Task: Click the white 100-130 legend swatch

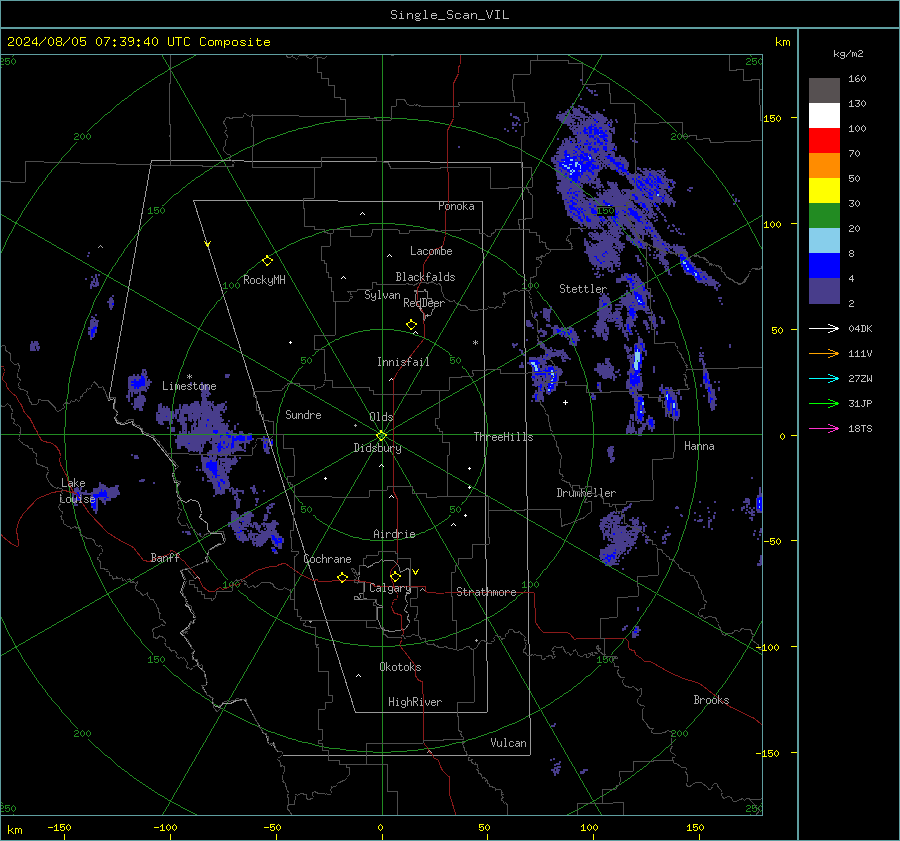Action: click(x=824, y=115)
